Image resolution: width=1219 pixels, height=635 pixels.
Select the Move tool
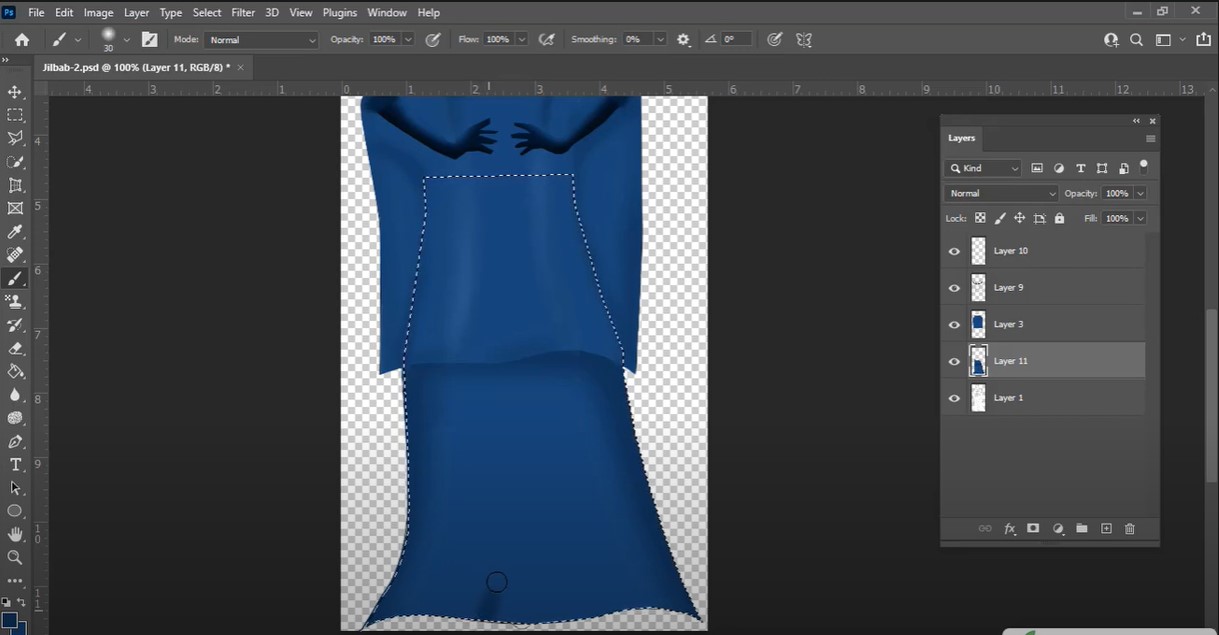(x=15, y=92)
